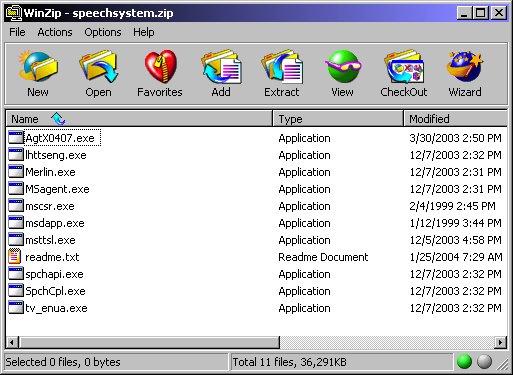Sort by the Name column header
513x375 pixels.
click(x=139, y=119)
